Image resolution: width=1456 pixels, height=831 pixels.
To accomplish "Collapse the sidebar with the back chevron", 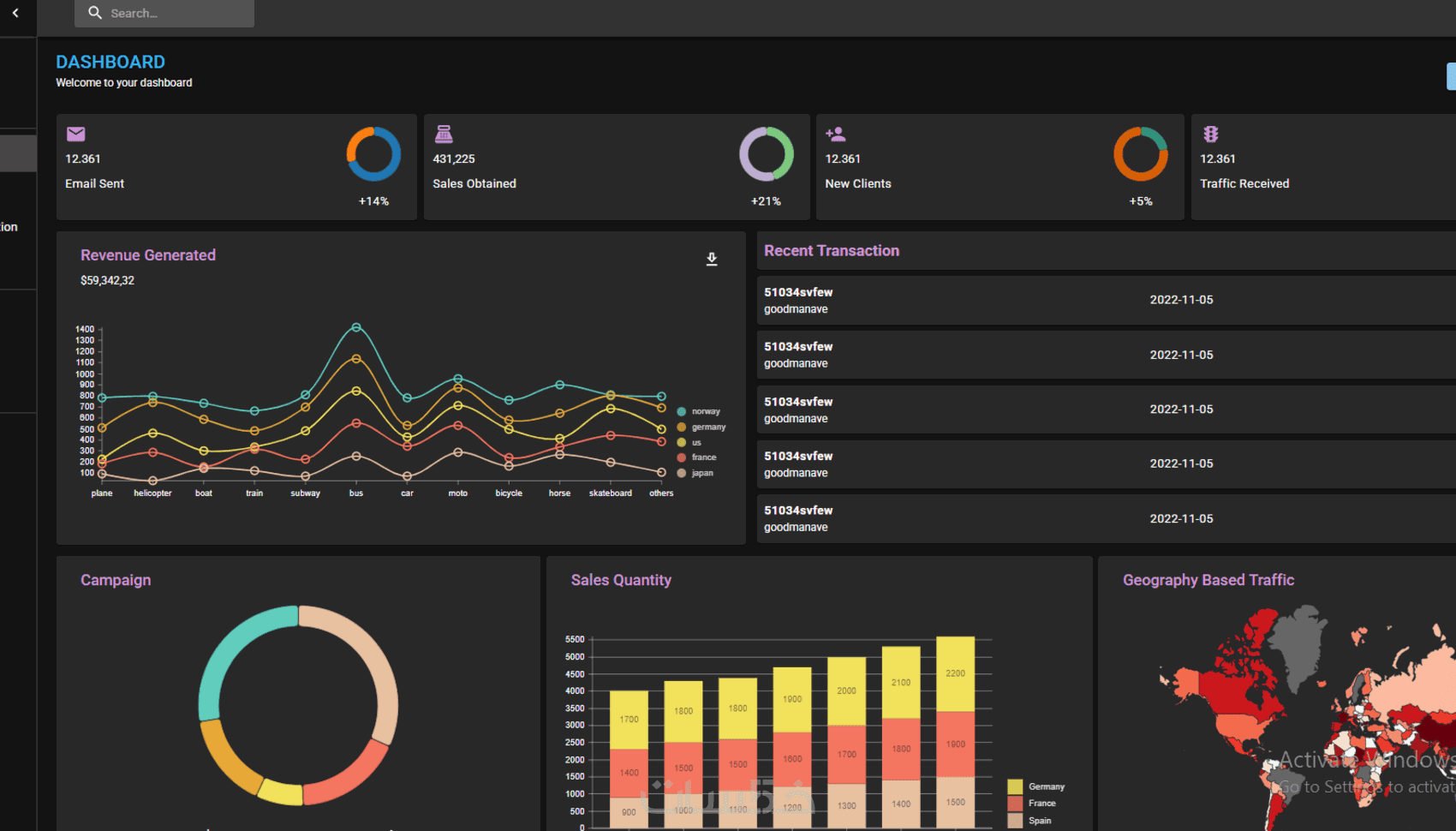I will [15, 13].
